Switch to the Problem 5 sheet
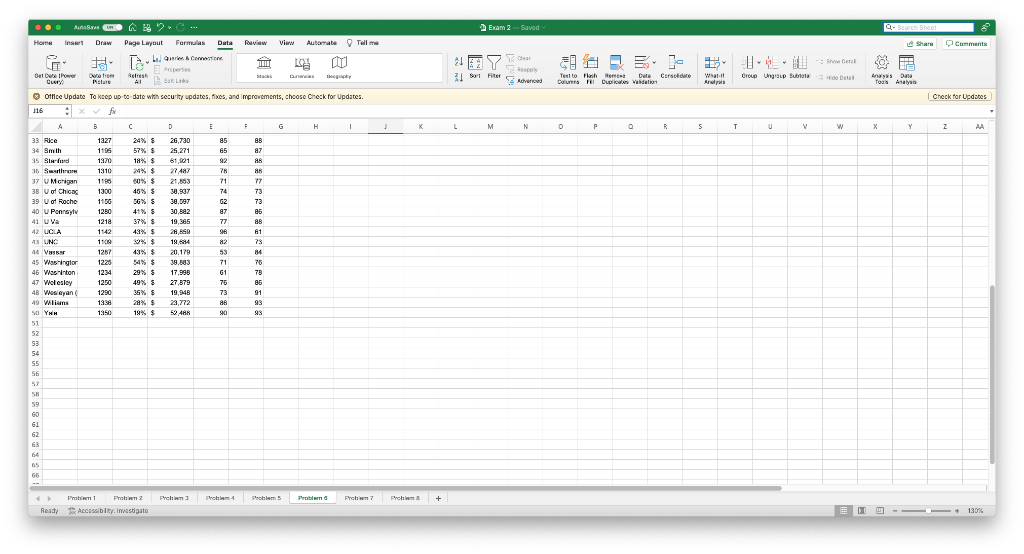The height and width of the screenshot is (554, 1024). [x=266, y=498]
